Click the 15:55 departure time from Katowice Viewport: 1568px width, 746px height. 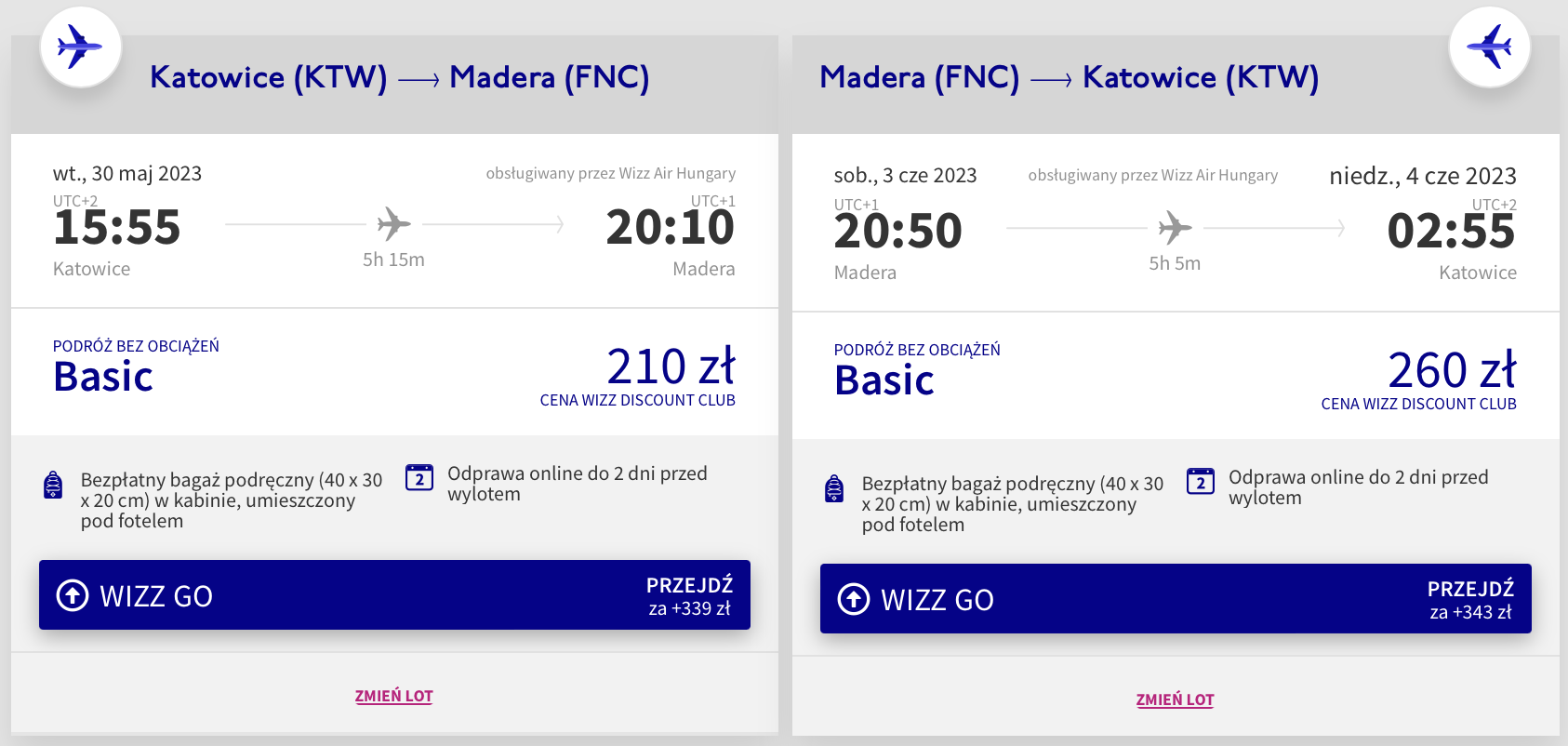pyautogui.click(x=117, y=228)
